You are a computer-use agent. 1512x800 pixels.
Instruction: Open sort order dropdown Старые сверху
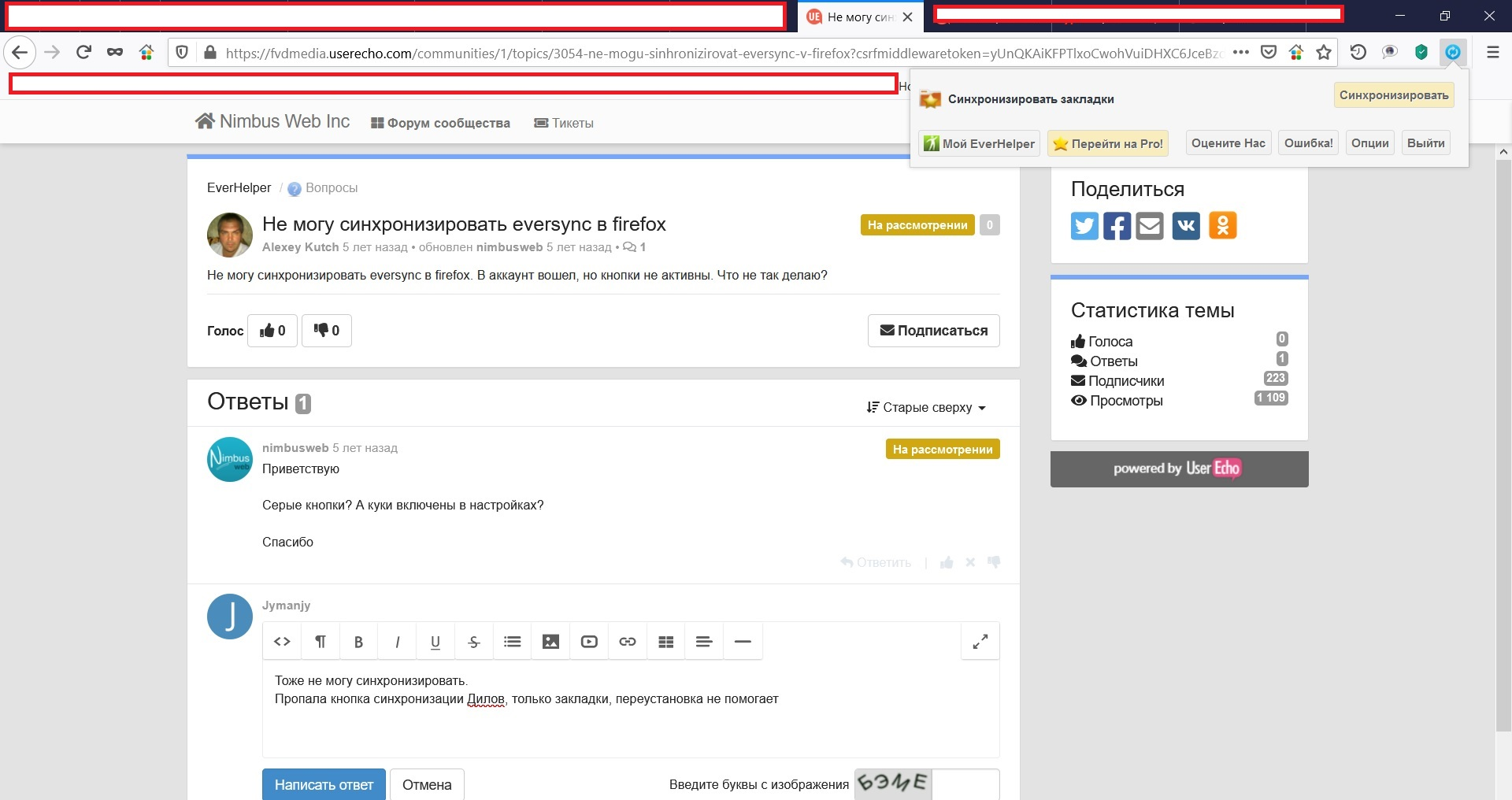926,407
